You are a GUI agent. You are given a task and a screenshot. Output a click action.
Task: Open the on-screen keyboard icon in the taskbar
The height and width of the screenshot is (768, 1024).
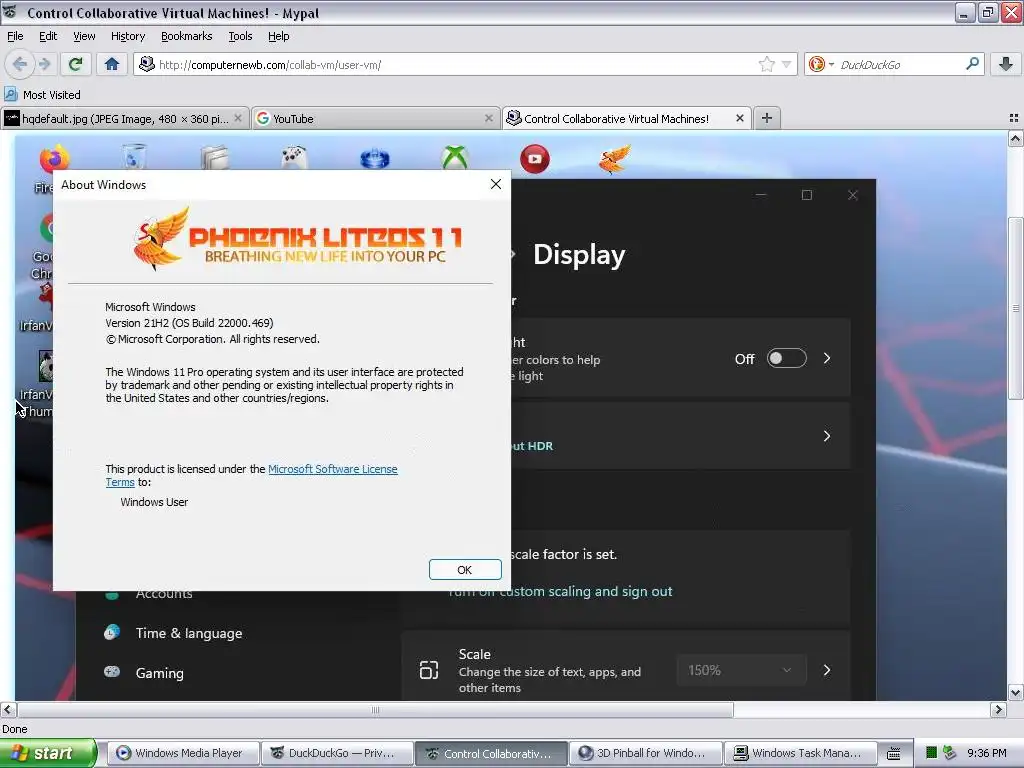click(x=893, y=754)
